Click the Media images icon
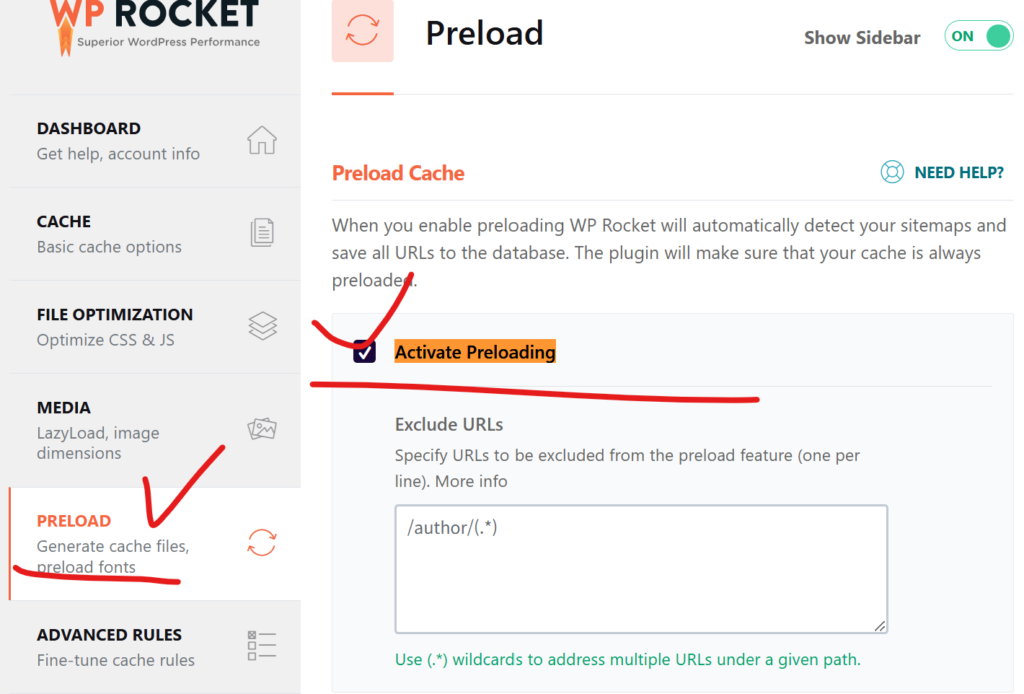The height and width of the screenshot is (694, 1024). (x=262, y=428)
